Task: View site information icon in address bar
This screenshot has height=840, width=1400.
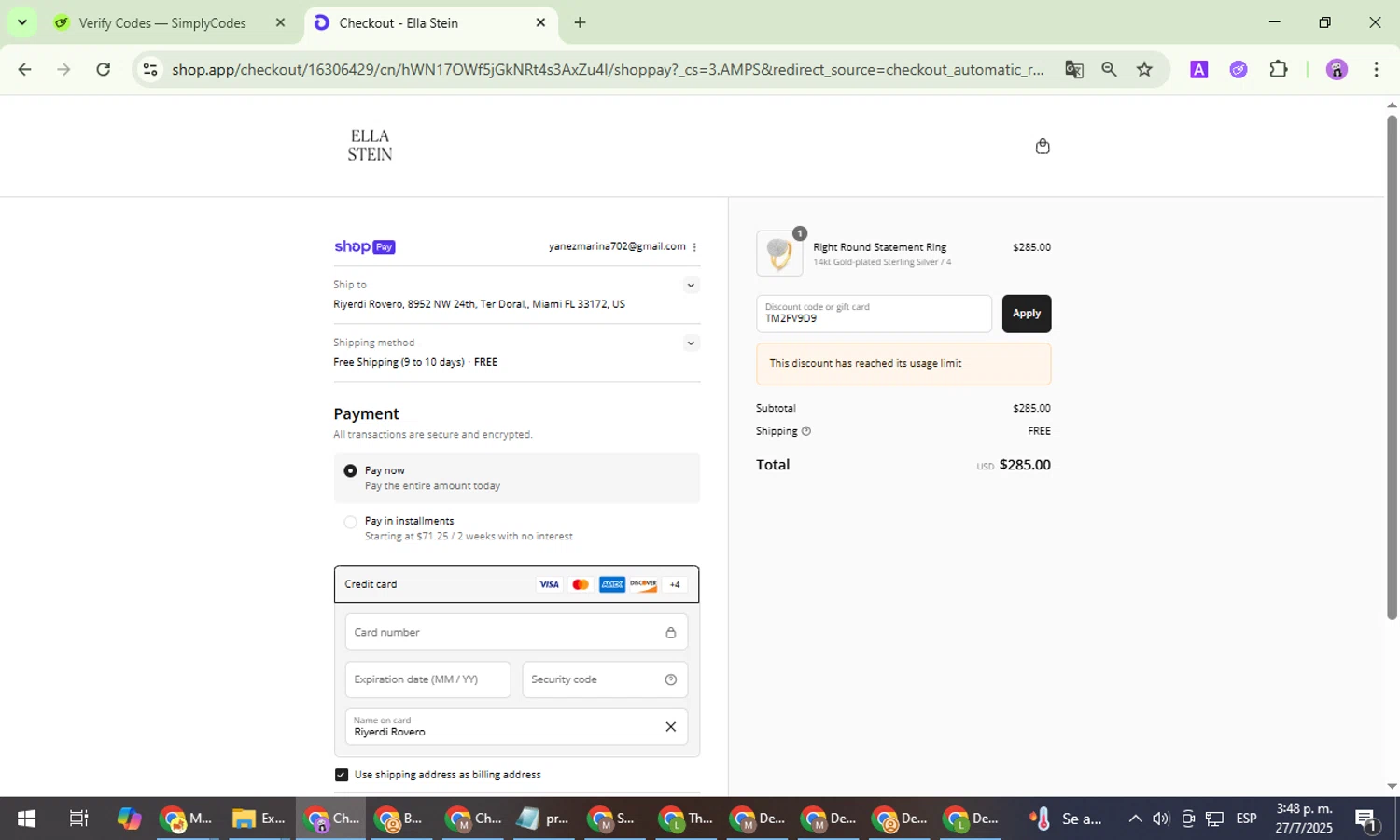Action: click(x=150, y=69)
